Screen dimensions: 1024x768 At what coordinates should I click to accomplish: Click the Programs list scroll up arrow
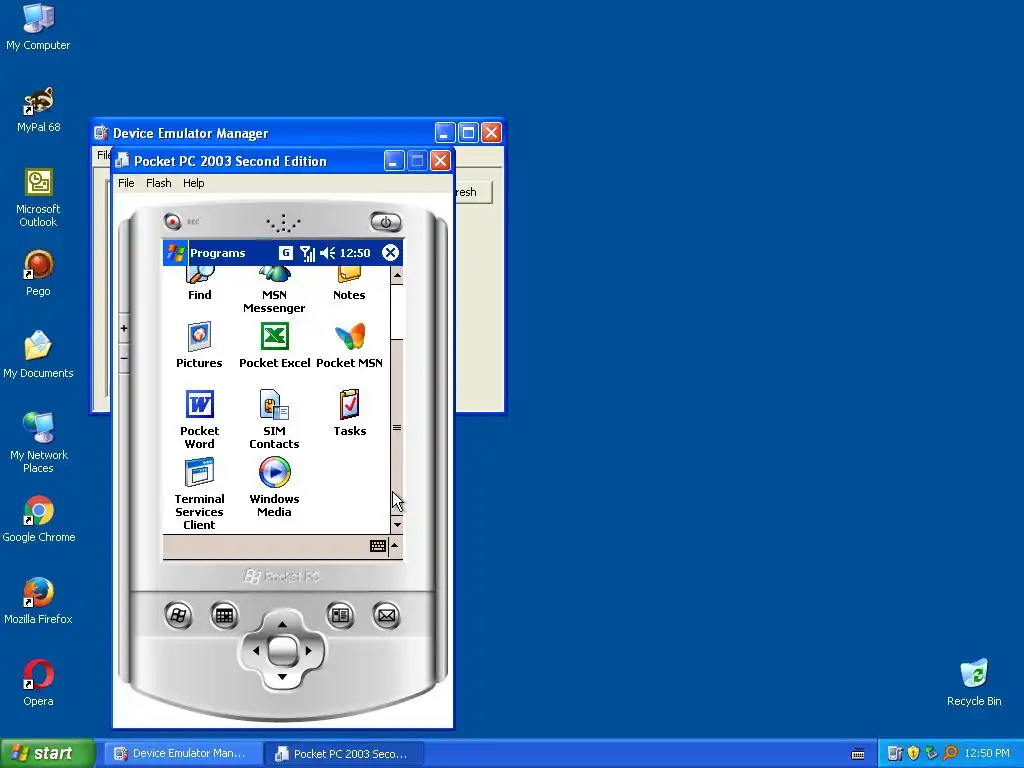(396, 276)
